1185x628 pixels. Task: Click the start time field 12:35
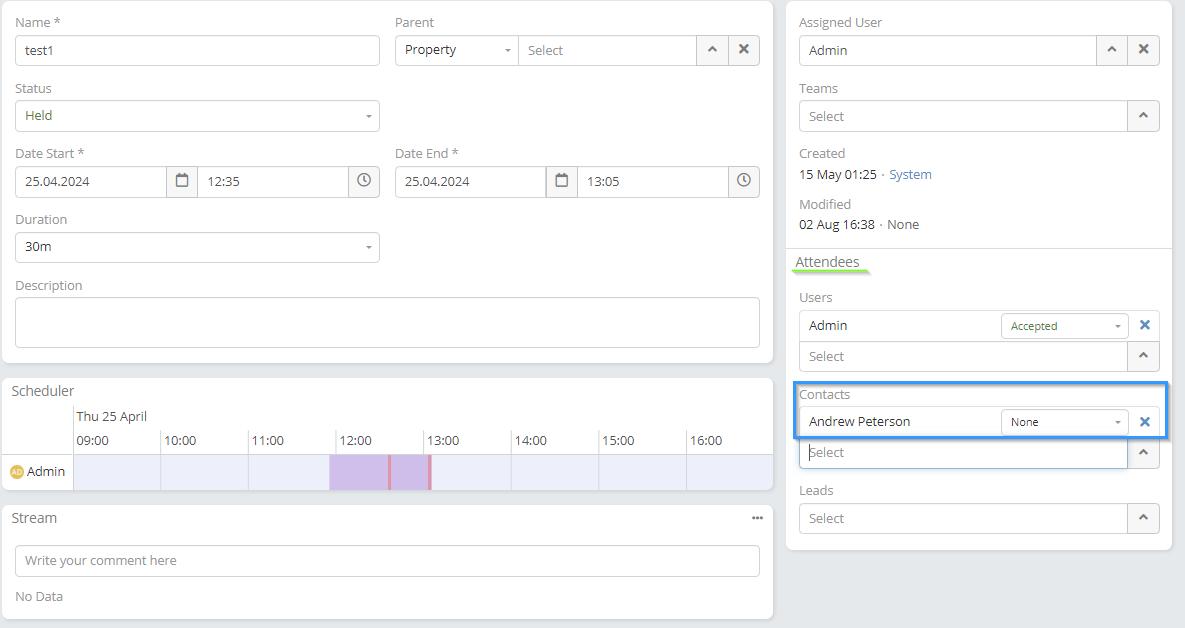[x=273, y=181]
